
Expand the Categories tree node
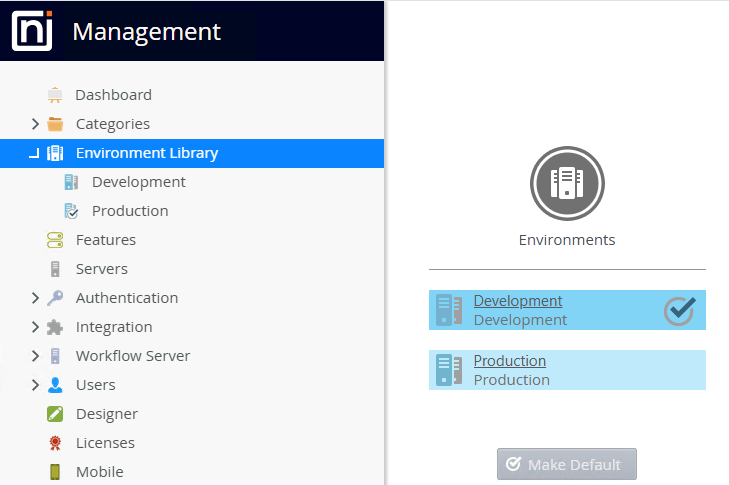[35, 124]
